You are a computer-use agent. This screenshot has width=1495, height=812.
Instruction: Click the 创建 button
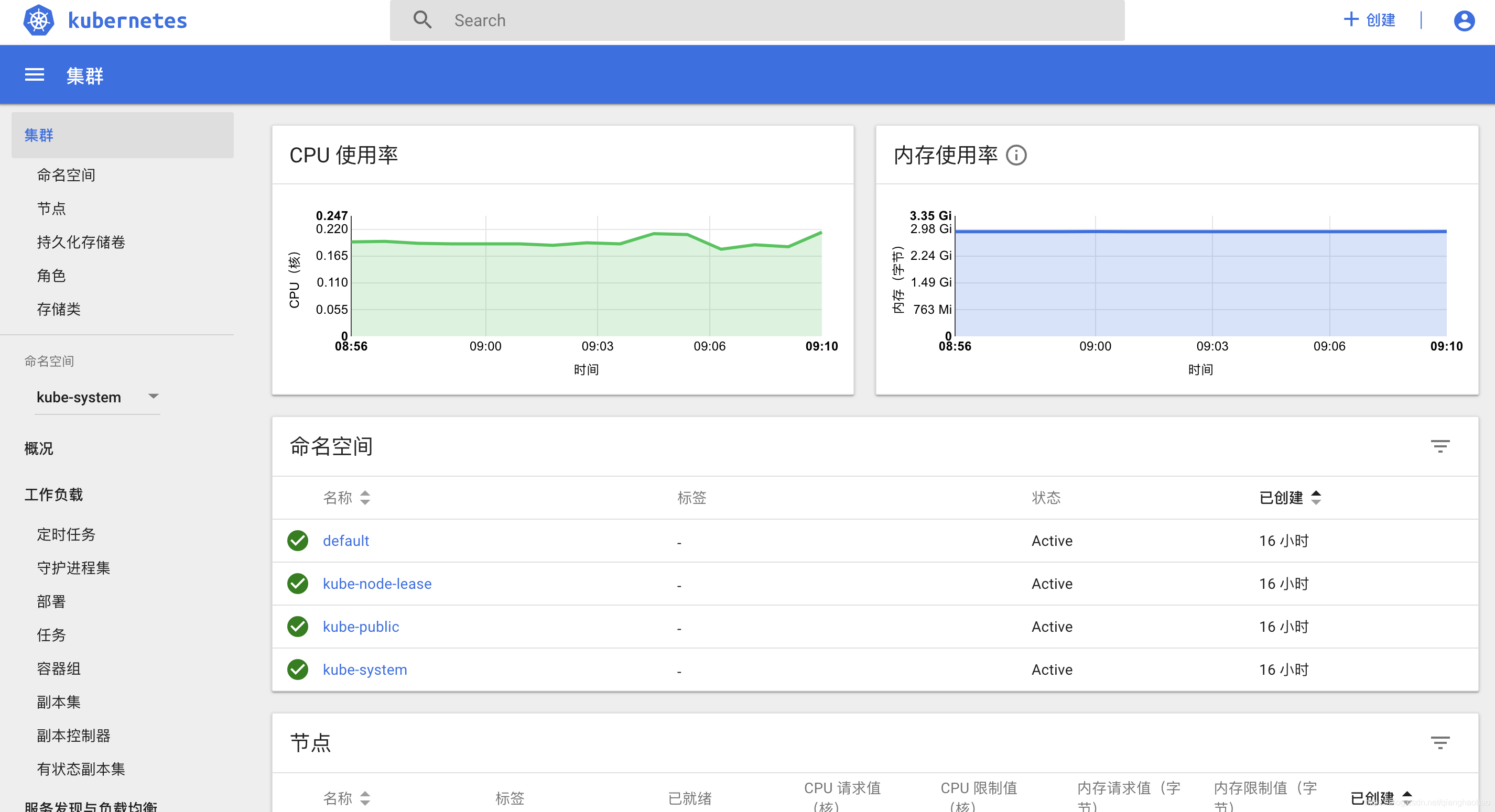[1370, 20]
